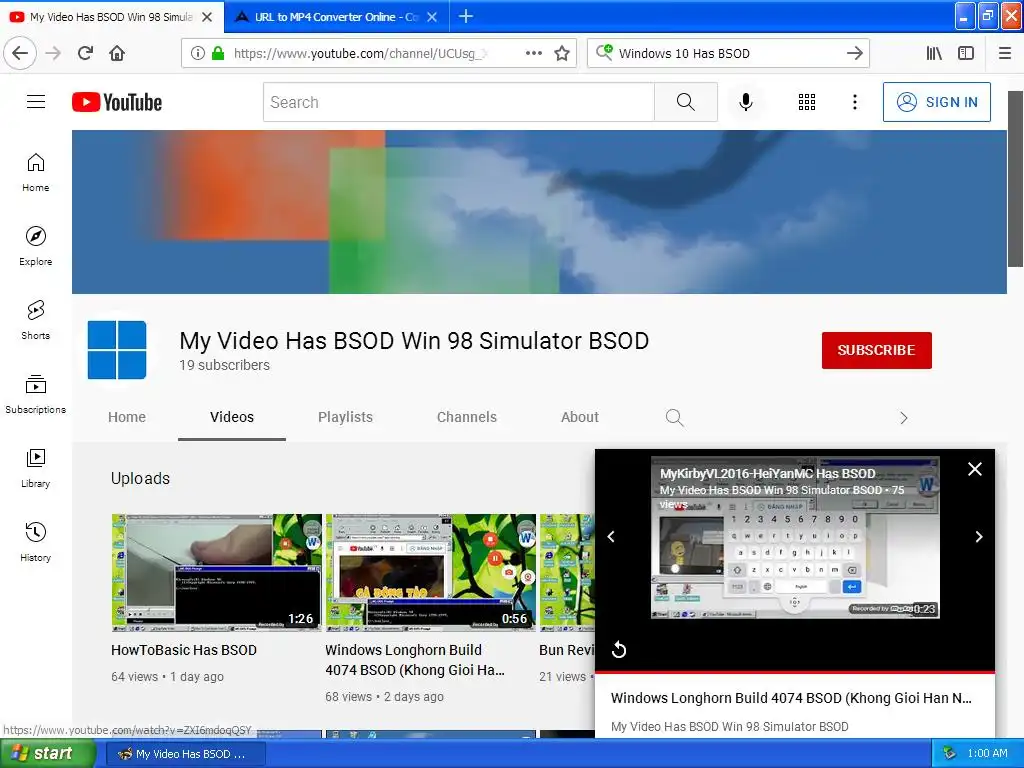Click the green padlock secure icon
The image size is (1024, 768).
tap(218, 53)
